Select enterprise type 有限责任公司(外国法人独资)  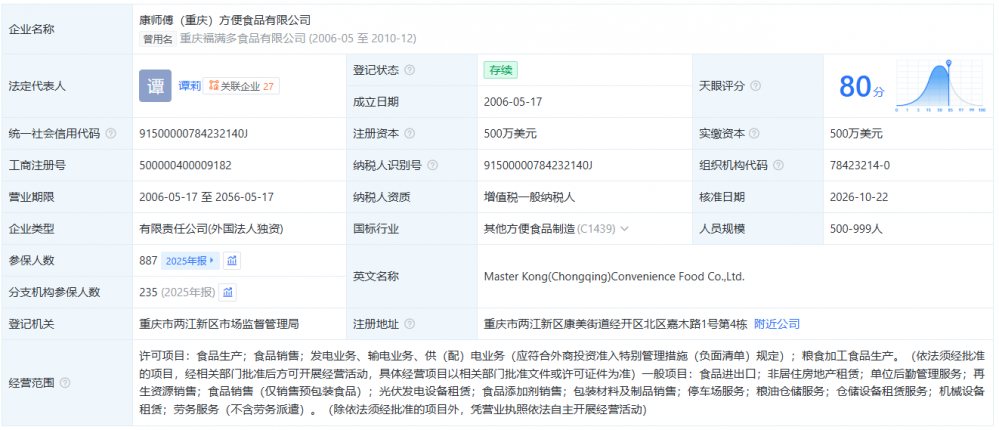pyautogui.click(x=211, y=229)
